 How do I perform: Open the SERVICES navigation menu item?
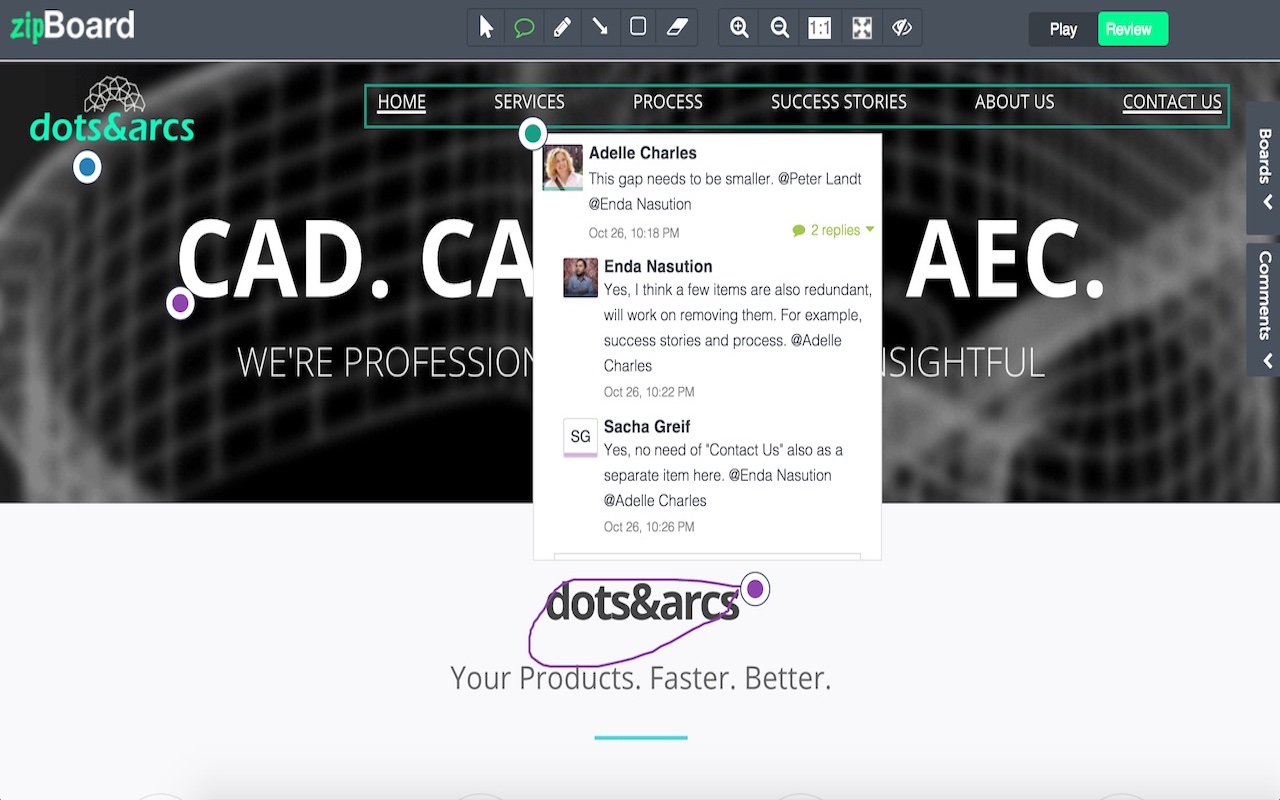coord(529,102)
